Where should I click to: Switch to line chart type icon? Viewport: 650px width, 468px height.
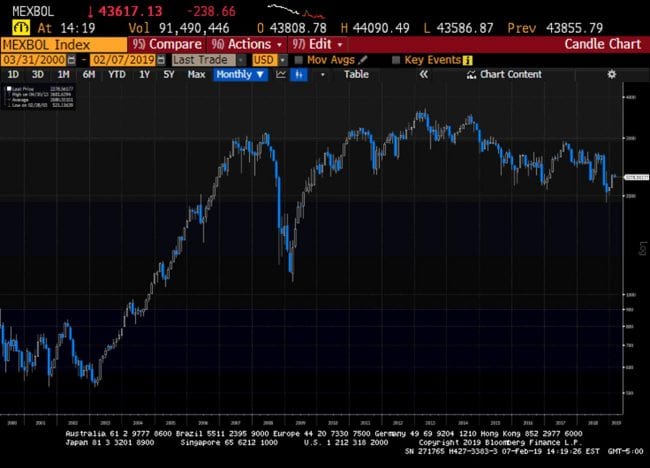coord(281,75)
